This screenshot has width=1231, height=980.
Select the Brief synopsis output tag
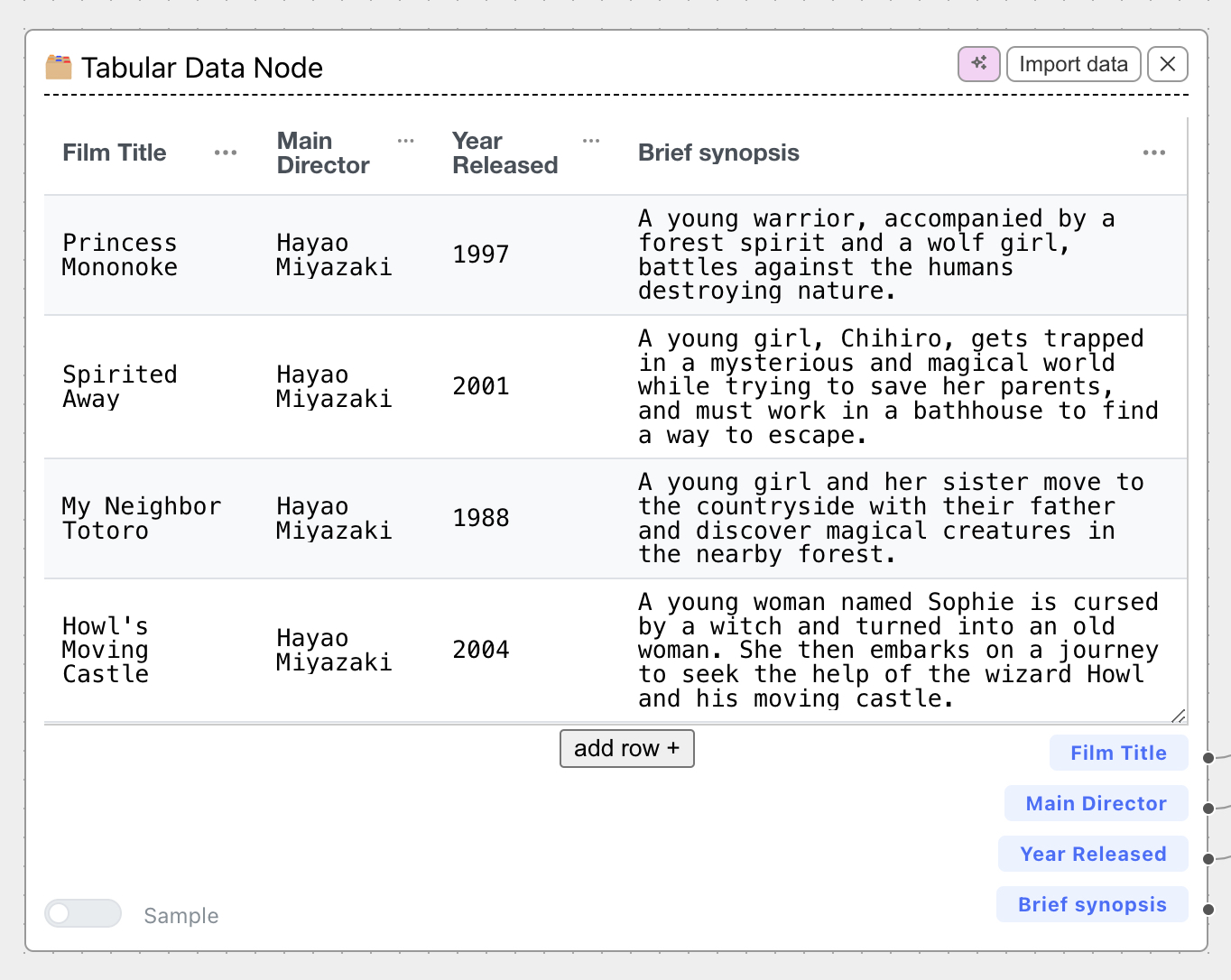(1091, 904)
